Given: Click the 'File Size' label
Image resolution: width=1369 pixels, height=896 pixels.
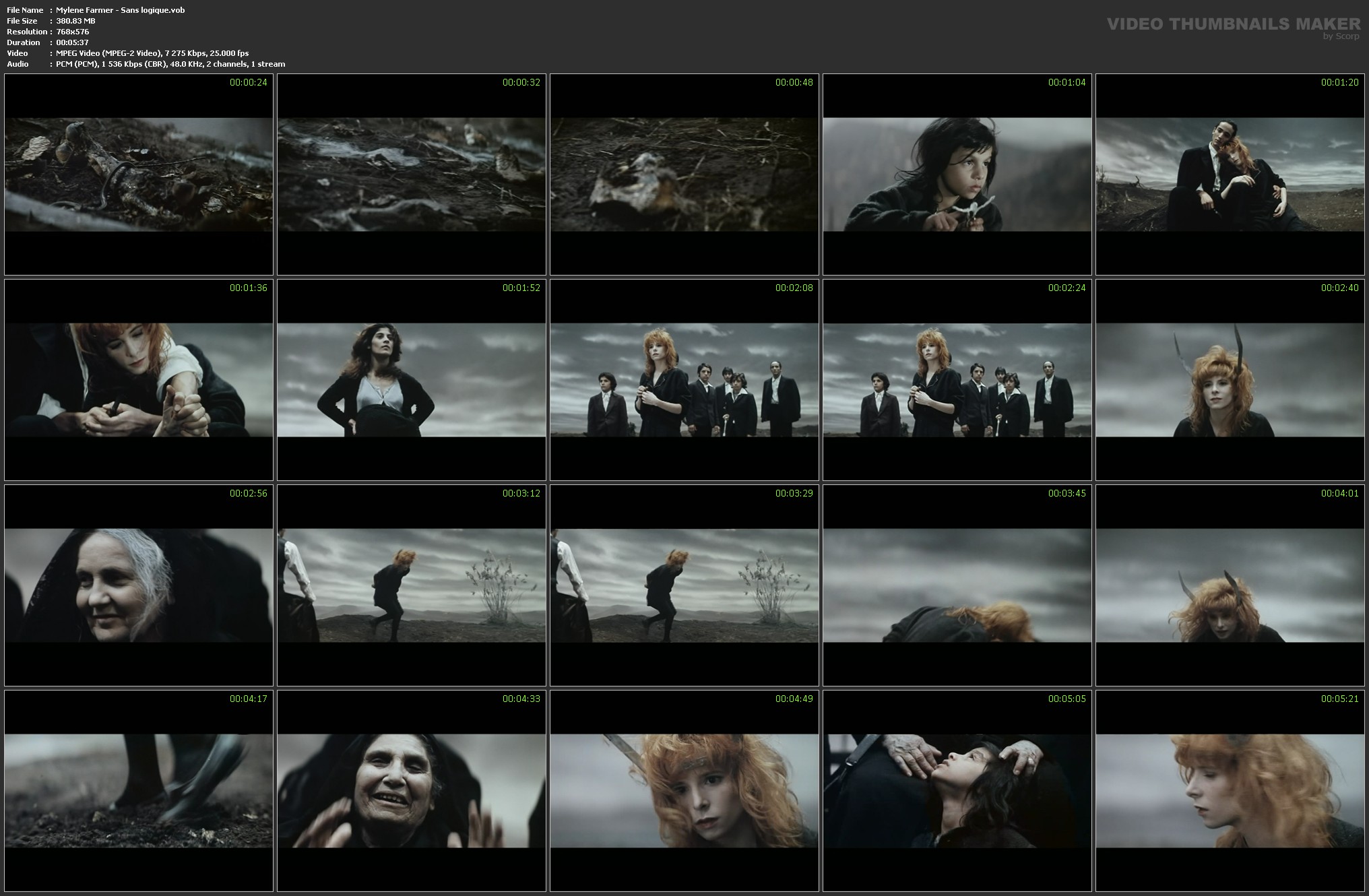Looking at the screenshot, I should tap(22, 21).
